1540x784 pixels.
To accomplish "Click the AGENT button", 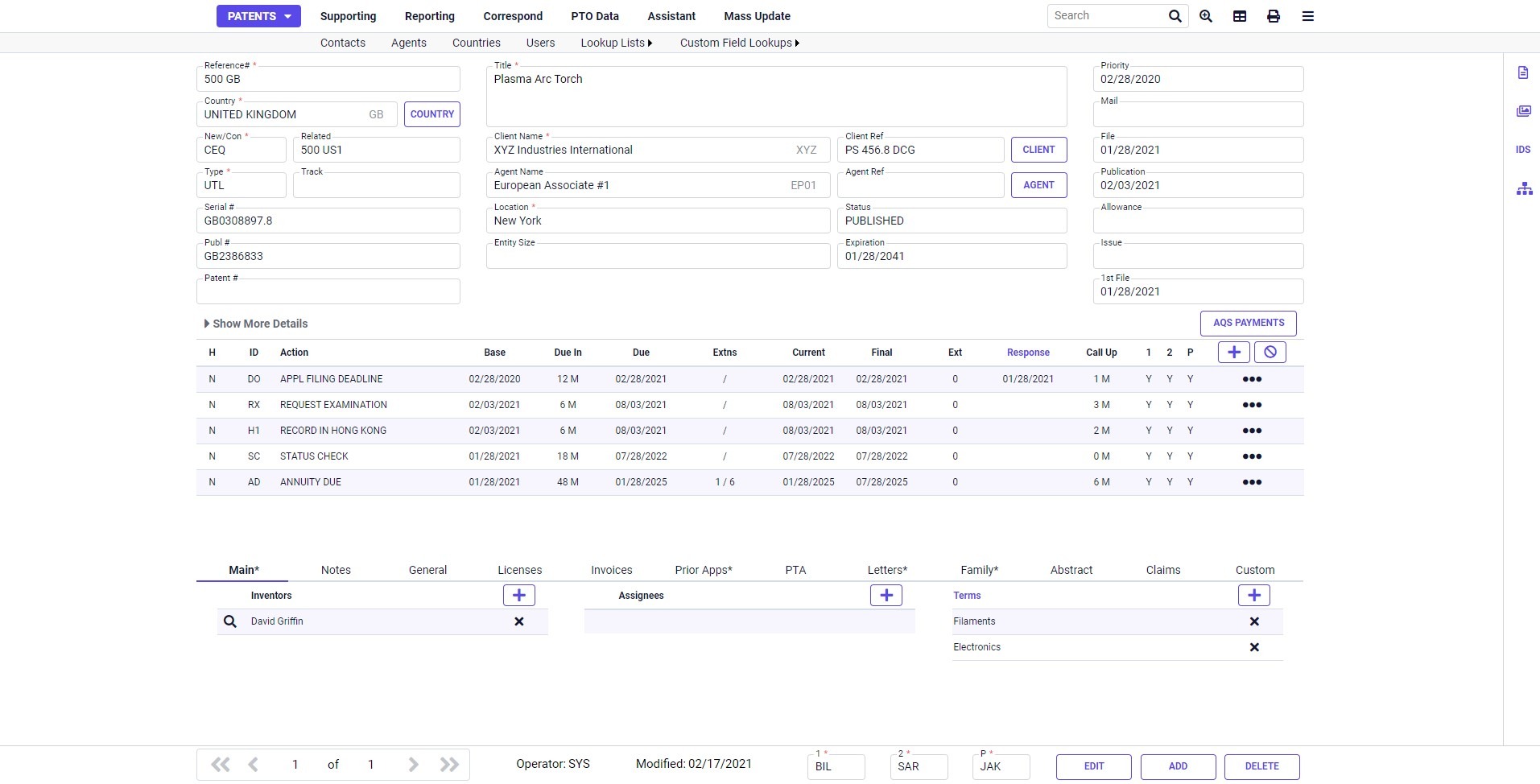I will (1038, 185).
